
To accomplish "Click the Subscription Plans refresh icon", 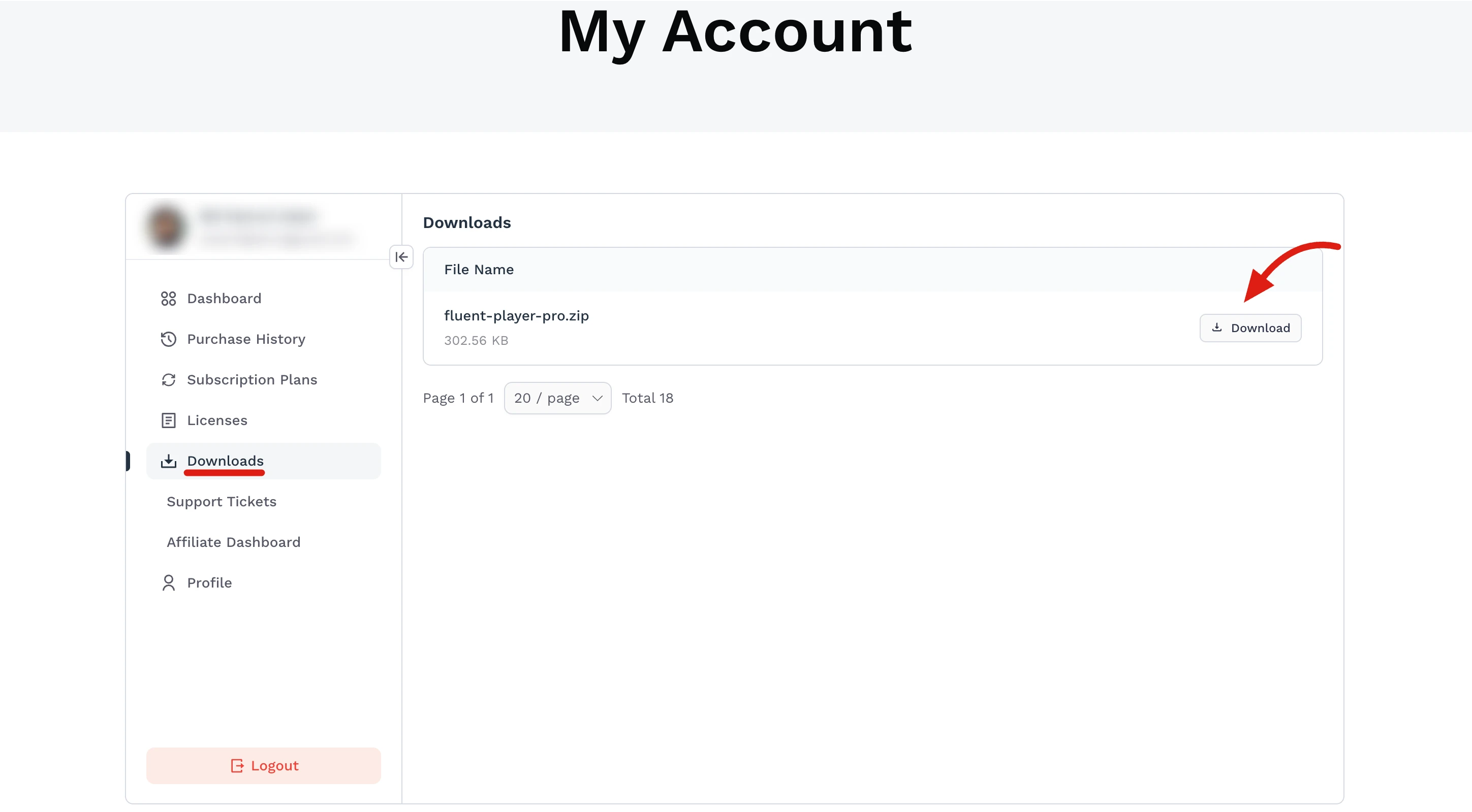I will tap(168, 380).
